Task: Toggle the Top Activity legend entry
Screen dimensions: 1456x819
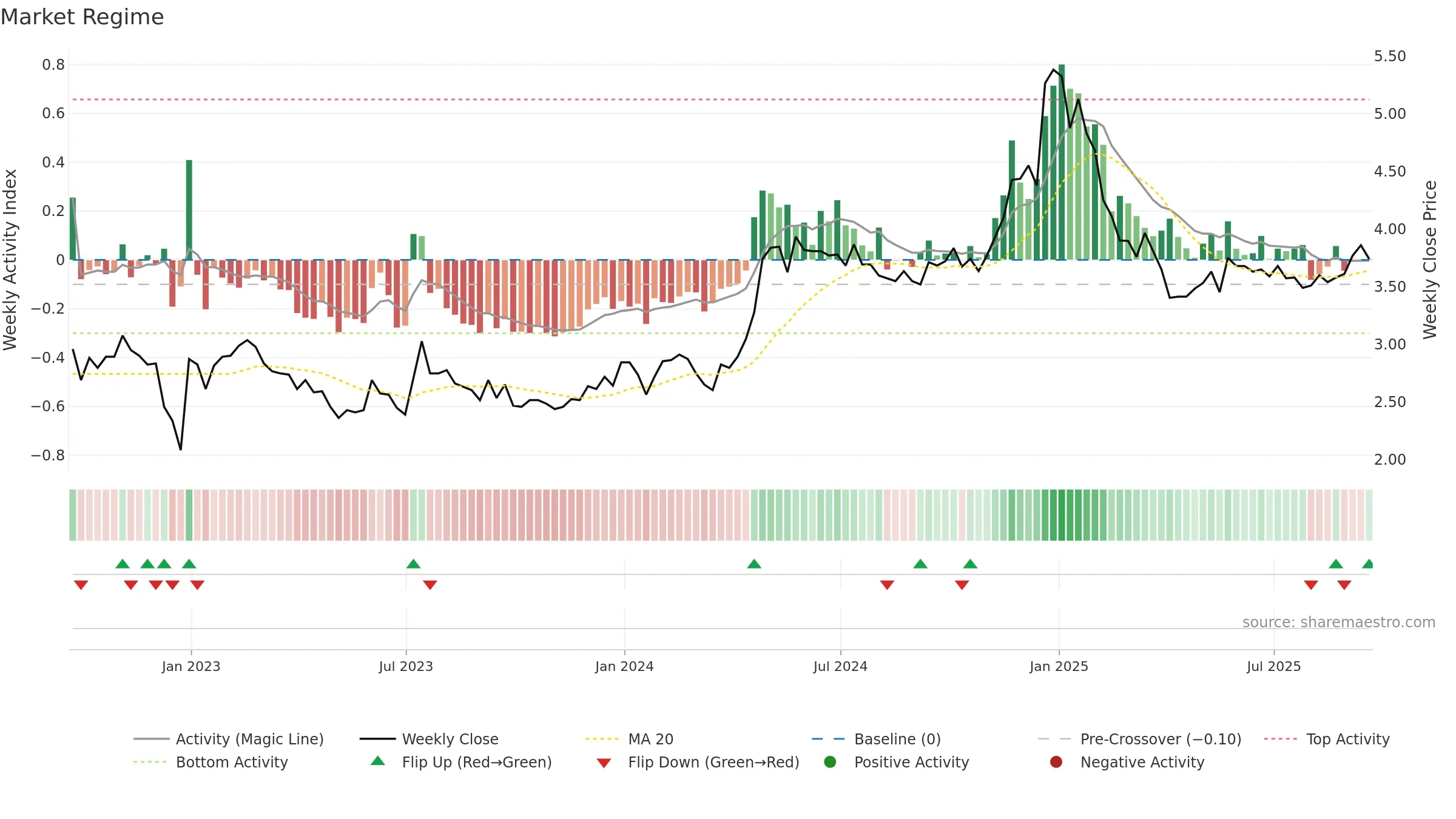Action: (x=1327, y=739)
